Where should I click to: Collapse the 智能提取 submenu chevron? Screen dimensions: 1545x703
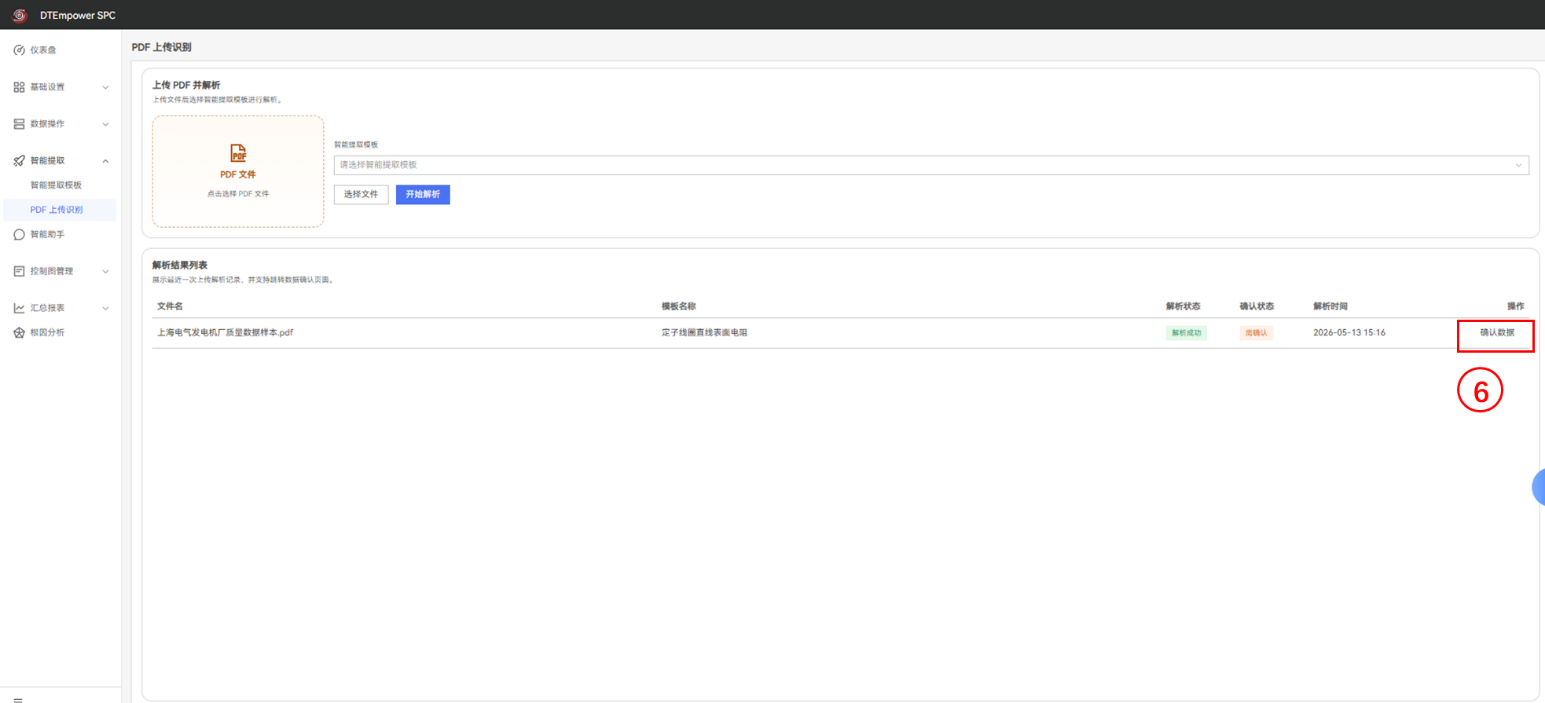click(106, 161)
